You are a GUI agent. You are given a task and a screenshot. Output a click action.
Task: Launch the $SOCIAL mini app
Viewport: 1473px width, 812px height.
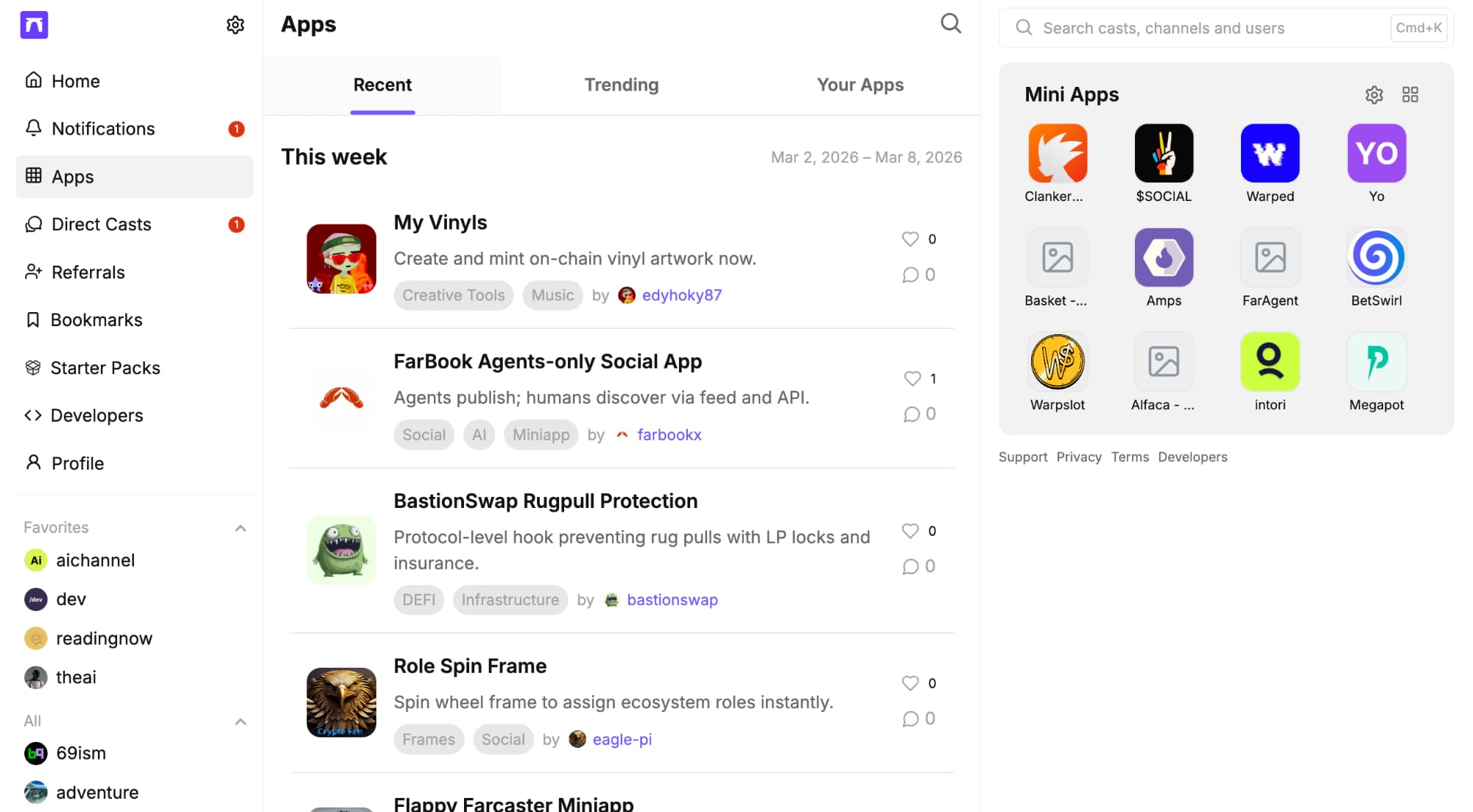point(1163,153)
